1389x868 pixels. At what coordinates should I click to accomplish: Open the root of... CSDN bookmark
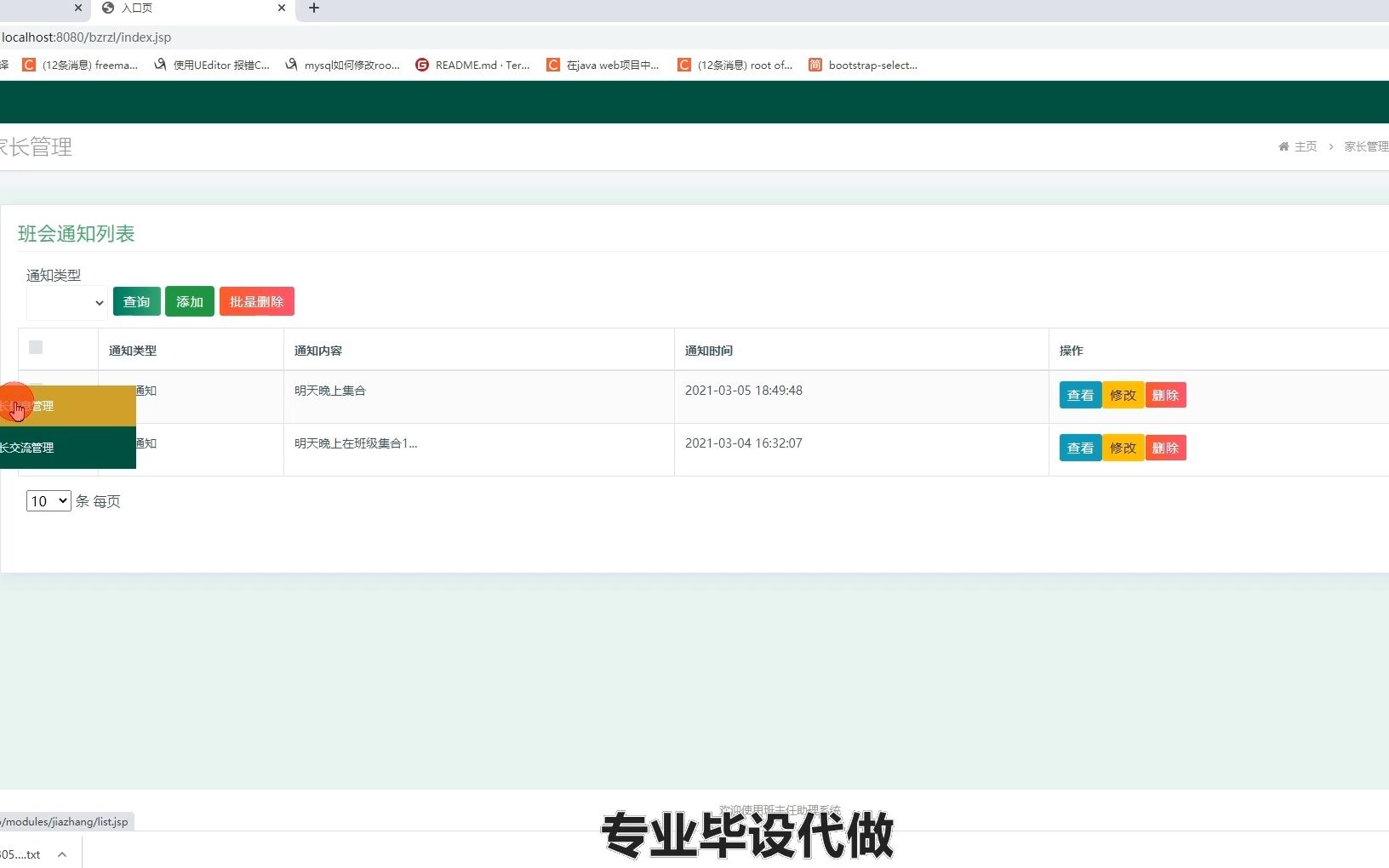pos(735,65)
